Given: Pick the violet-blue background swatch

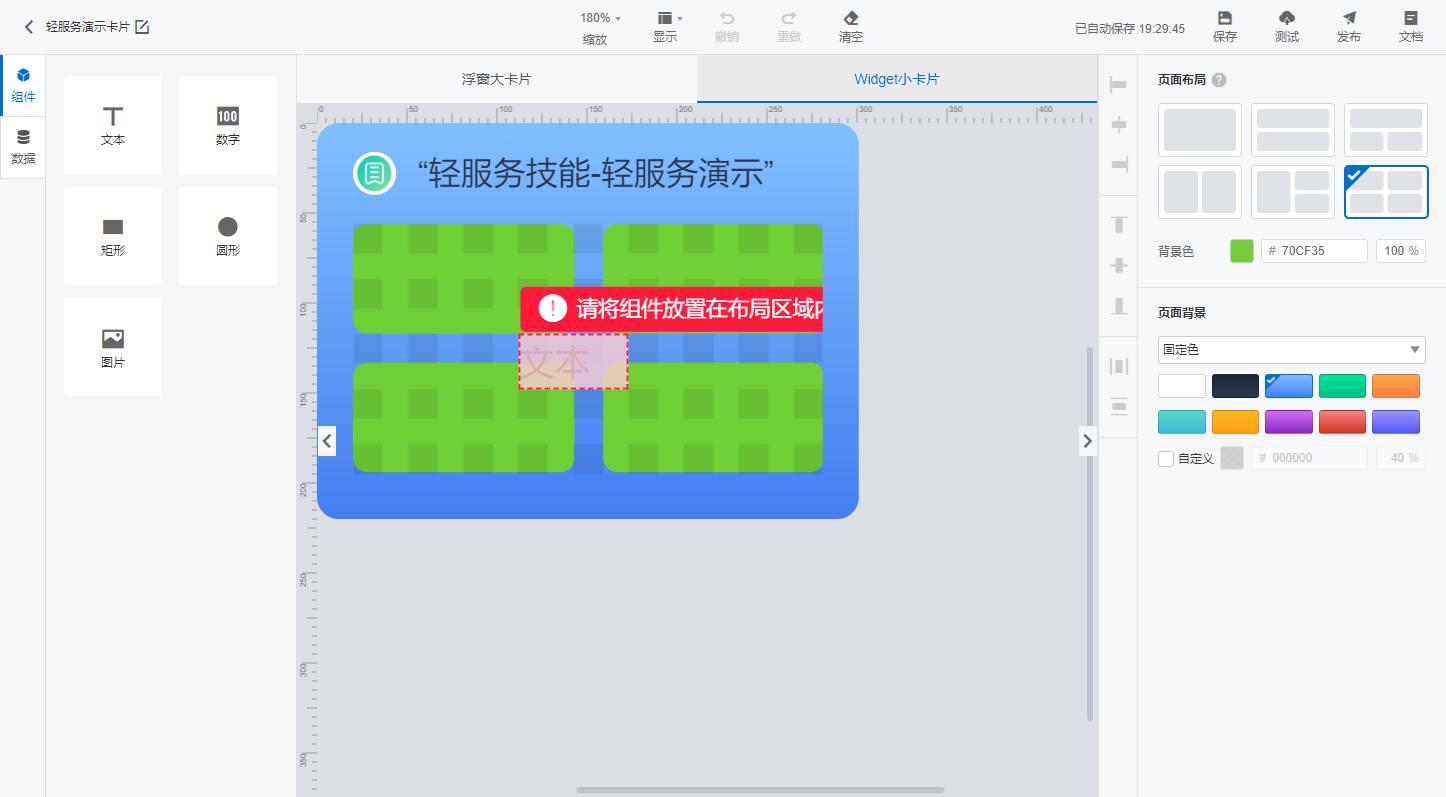Looking at the screenshot, I should pyautogui.click(x=1396, y=422).
